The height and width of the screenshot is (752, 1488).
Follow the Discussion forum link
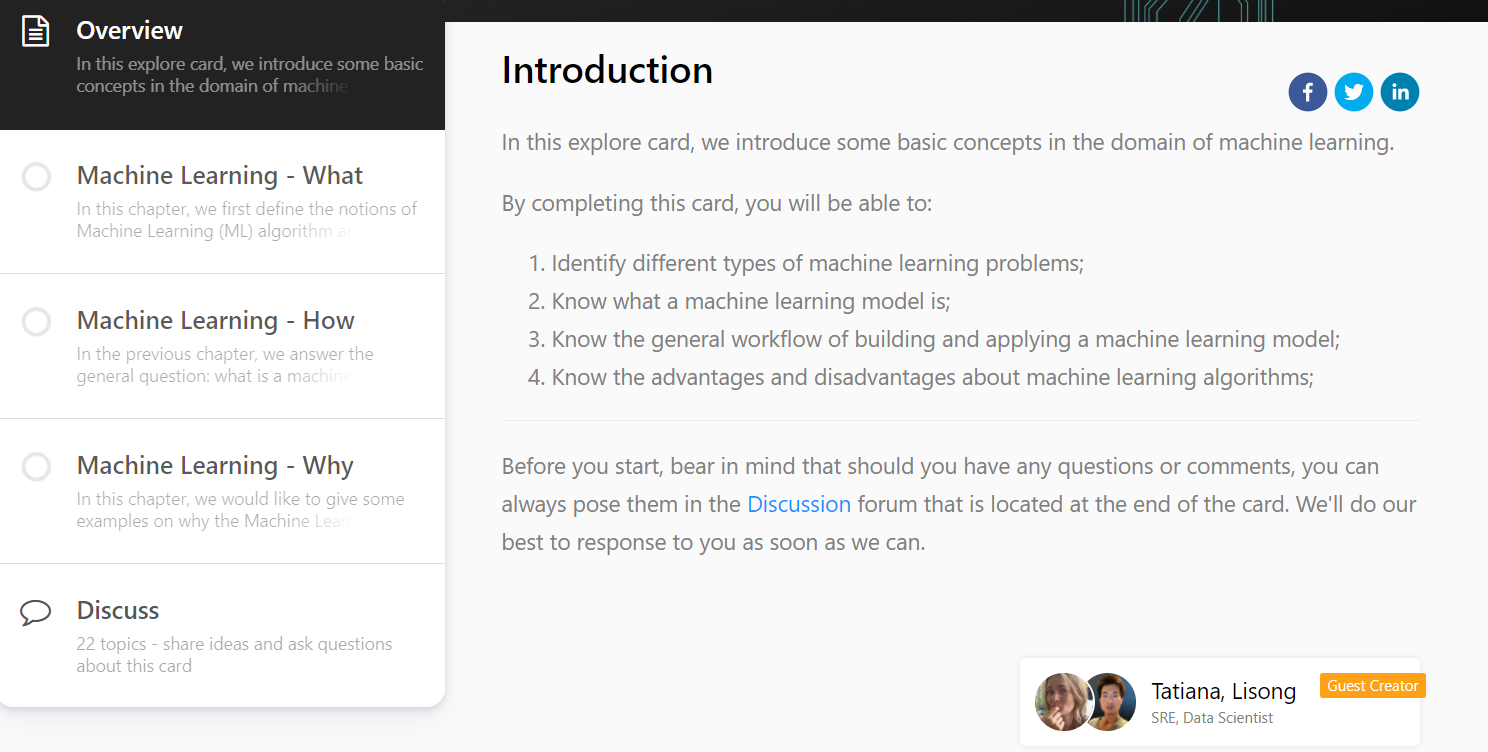tap(798, 504)
